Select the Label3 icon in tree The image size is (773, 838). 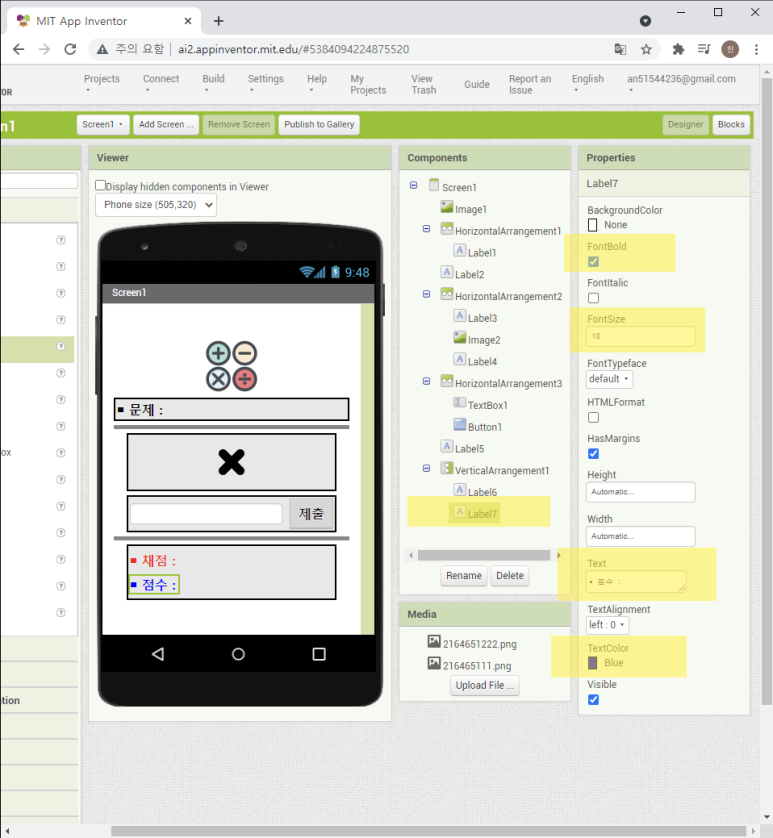coord(460,315)
